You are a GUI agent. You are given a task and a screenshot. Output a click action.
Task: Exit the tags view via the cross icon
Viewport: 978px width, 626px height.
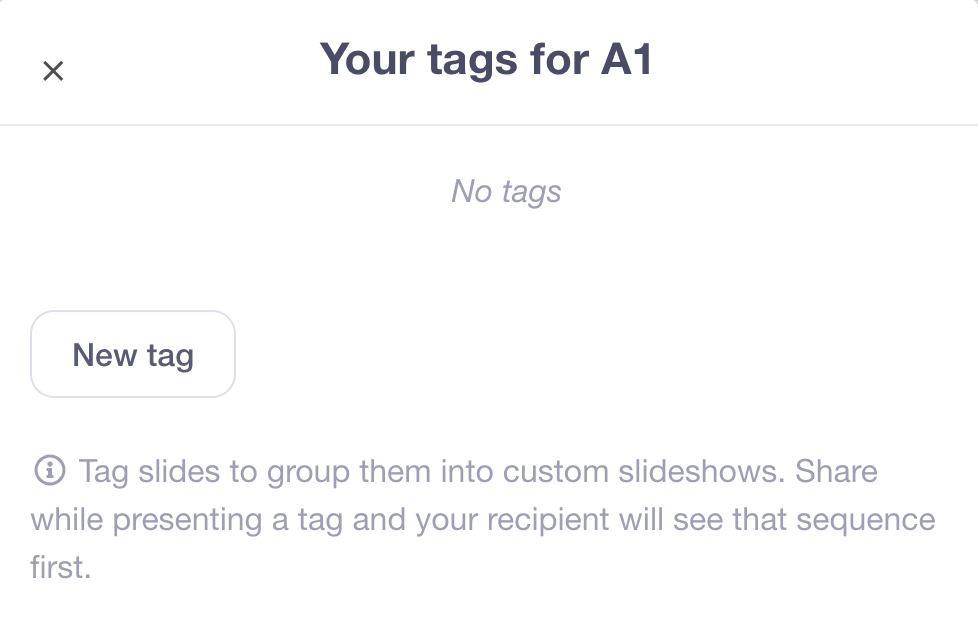click(53, 71)
